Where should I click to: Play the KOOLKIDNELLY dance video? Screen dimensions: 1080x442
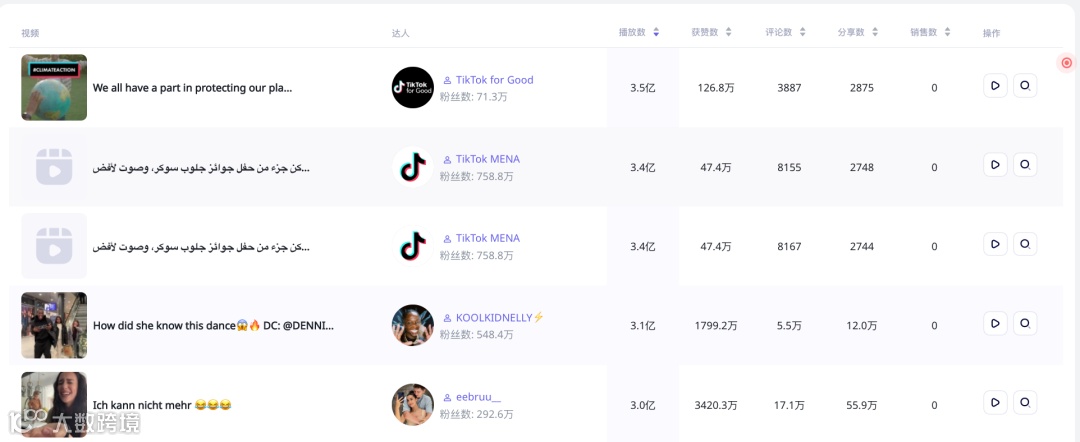[x=995, y=323]
